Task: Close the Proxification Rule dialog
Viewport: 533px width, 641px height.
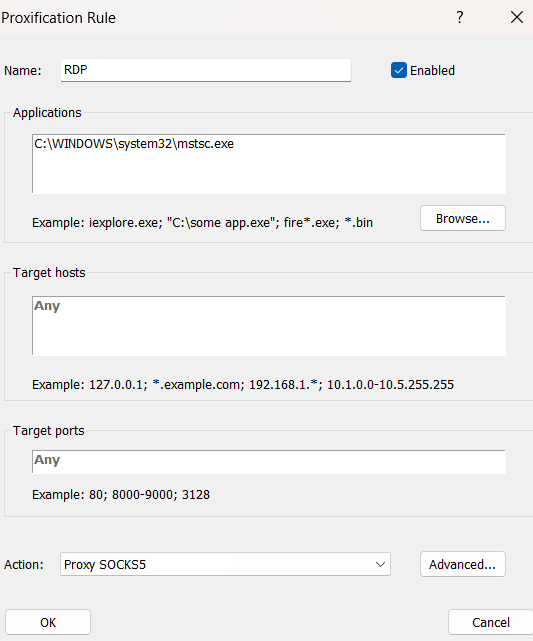Action: click(x=517, y=17)
